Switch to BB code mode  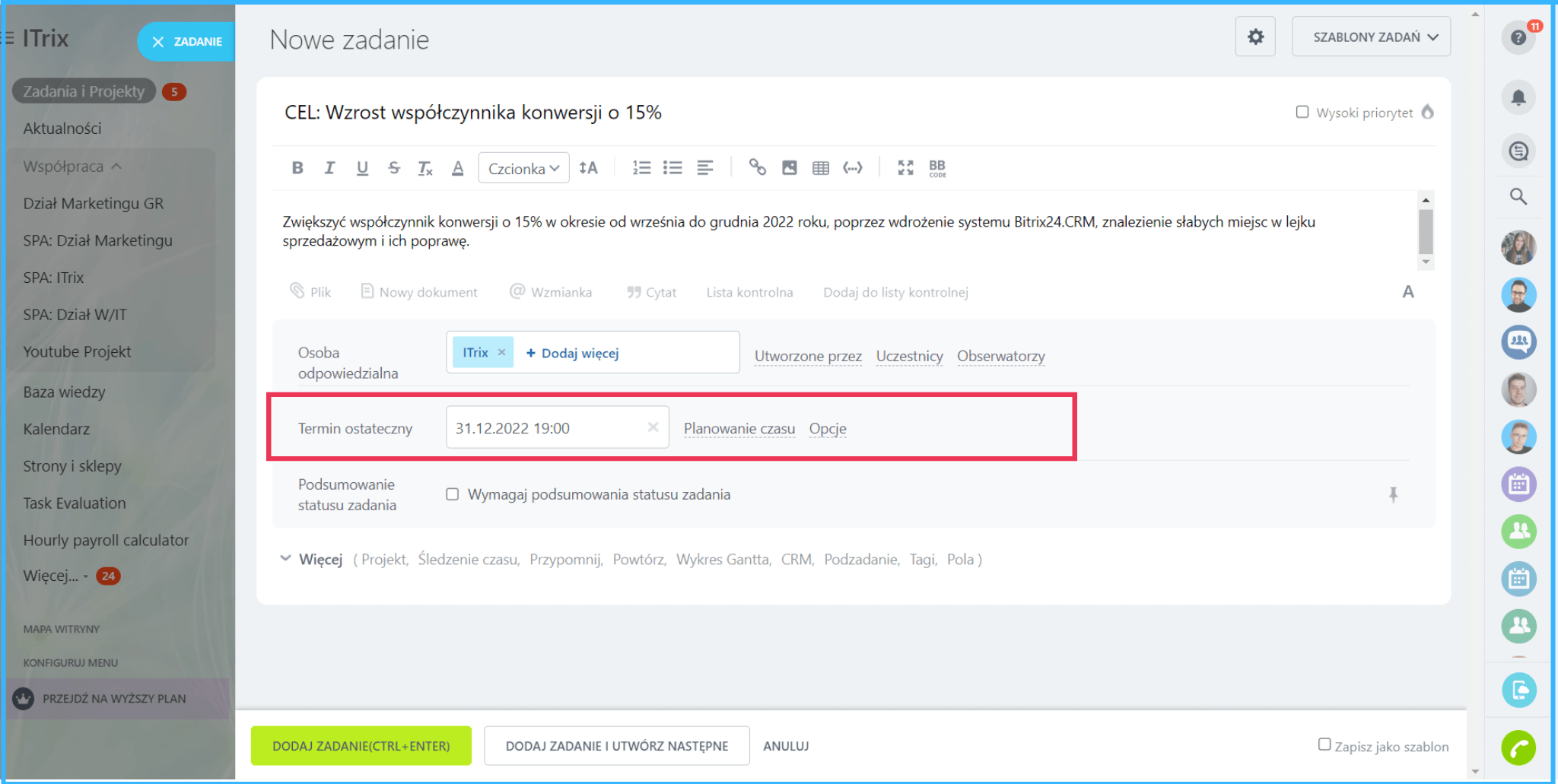[x=937, y=168]
